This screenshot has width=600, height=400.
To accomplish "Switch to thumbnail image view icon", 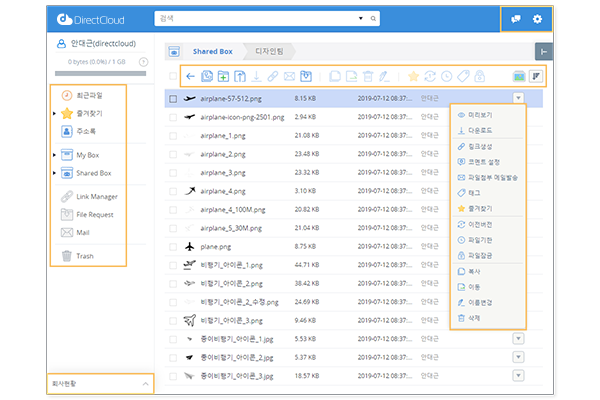I will pos(519,76).
